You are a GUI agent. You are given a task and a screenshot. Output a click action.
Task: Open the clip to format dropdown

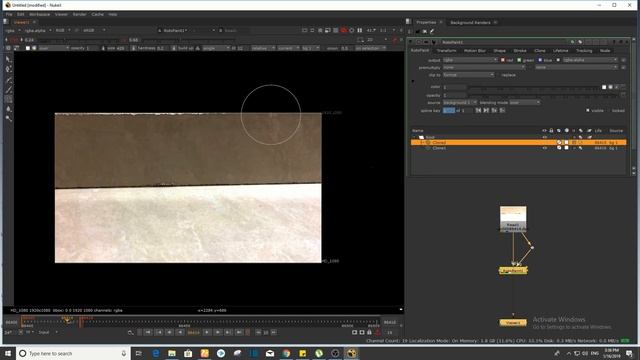click(x=469, y=75)
